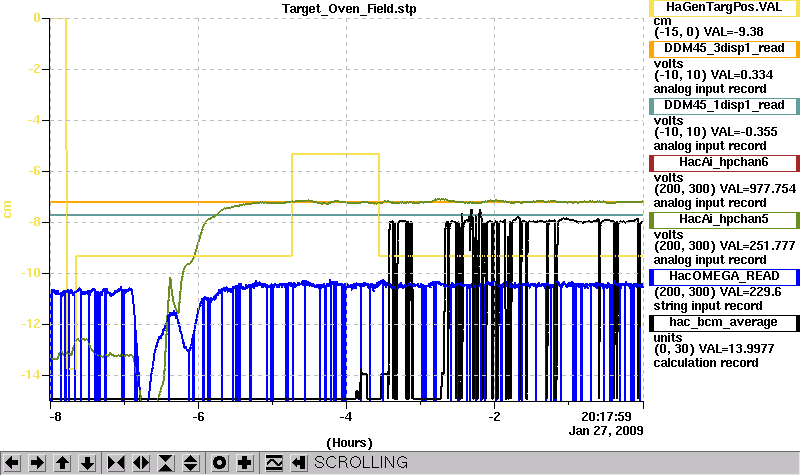Viewport: 800px width, 475px height.
Task: Select the HacOMEGA_READ legend entry
Action: pos(724,277)
